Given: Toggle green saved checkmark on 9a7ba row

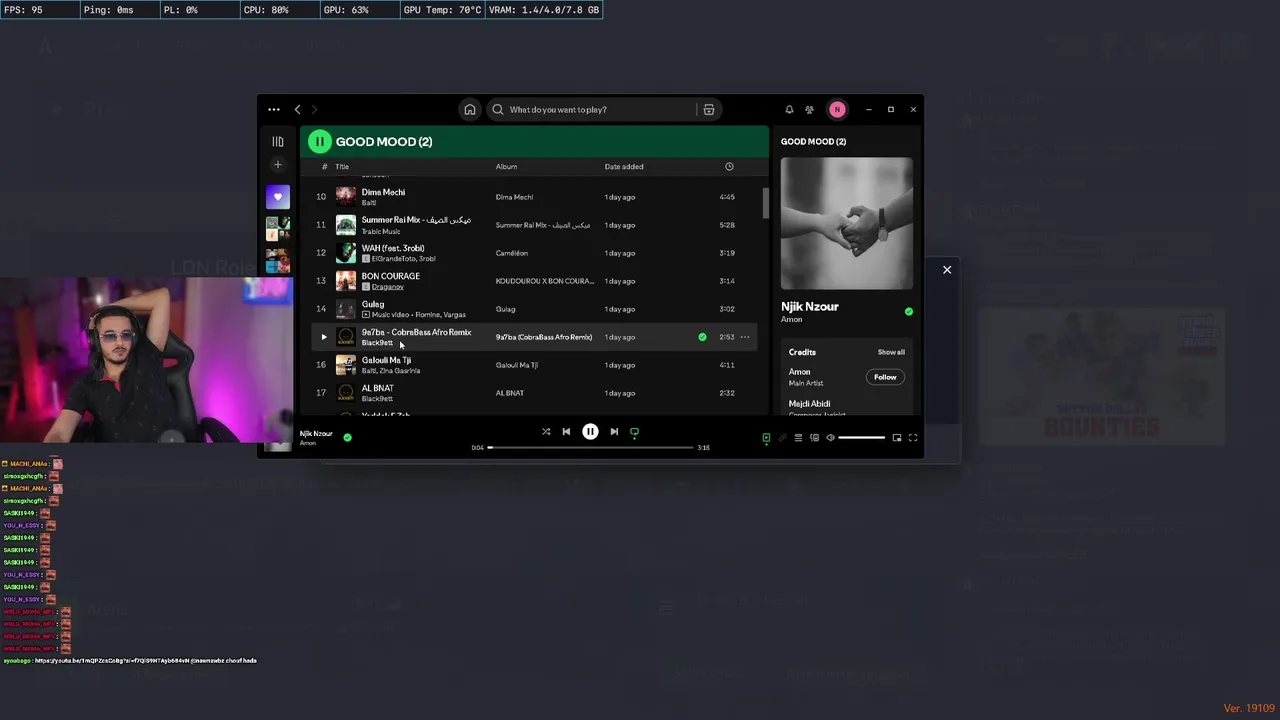Looking at the screenshot, I should click(702, 337).
